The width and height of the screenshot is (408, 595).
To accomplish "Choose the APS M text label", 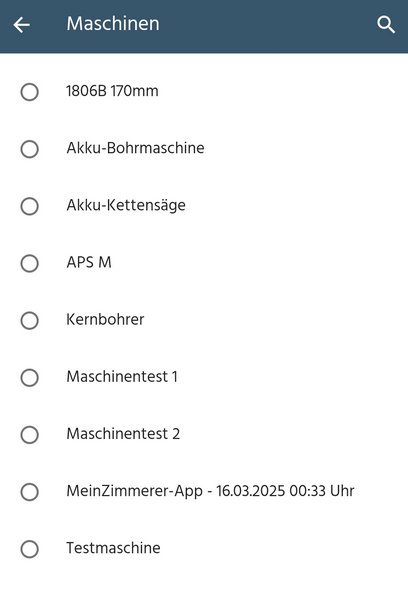I will point(89,262).
